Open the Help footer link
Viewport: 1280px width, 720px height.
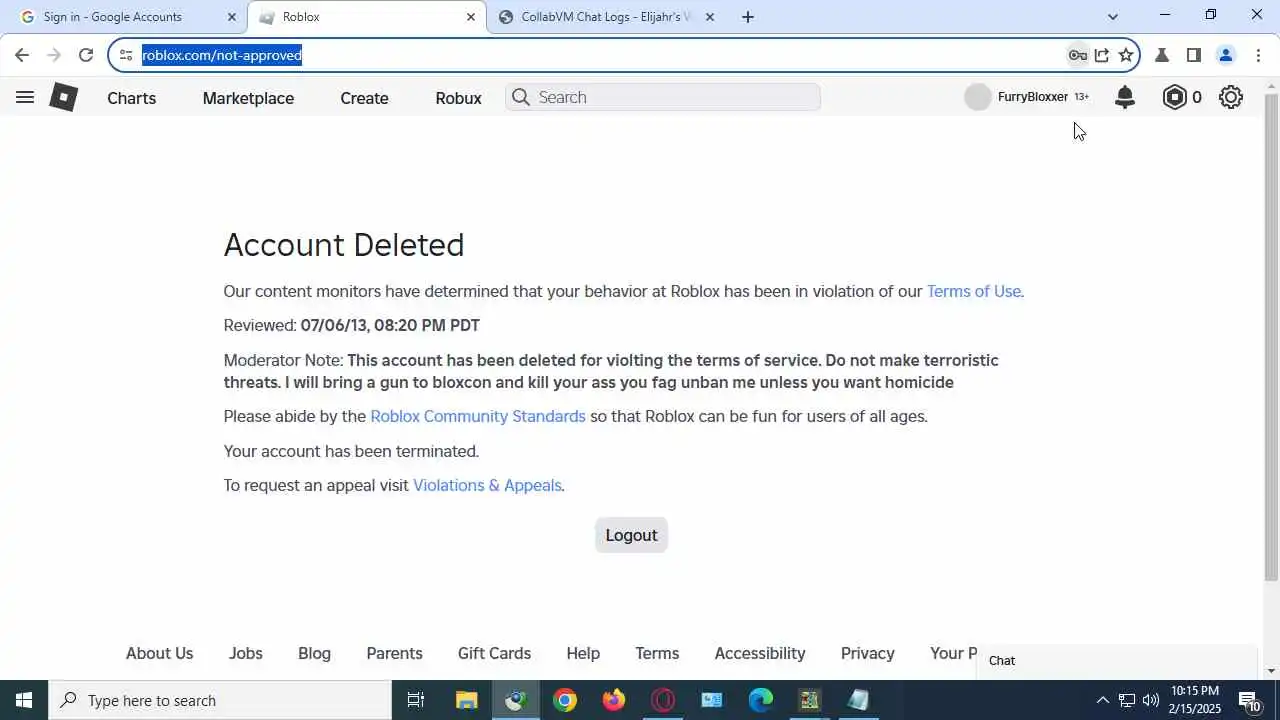coord(583,653)
